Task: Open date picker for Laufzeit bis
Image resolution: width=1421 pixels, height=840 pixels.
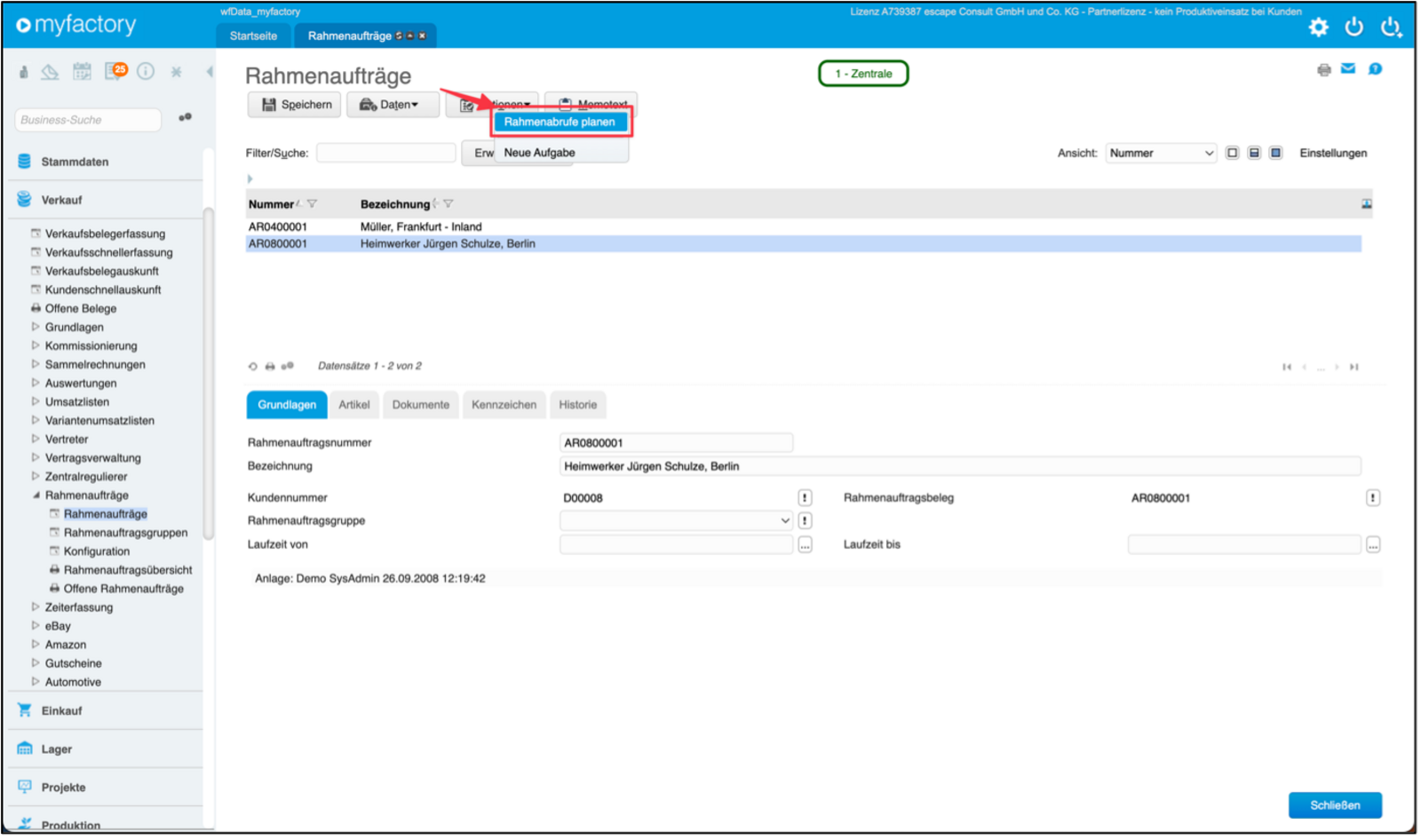Action: (1372, 545)
